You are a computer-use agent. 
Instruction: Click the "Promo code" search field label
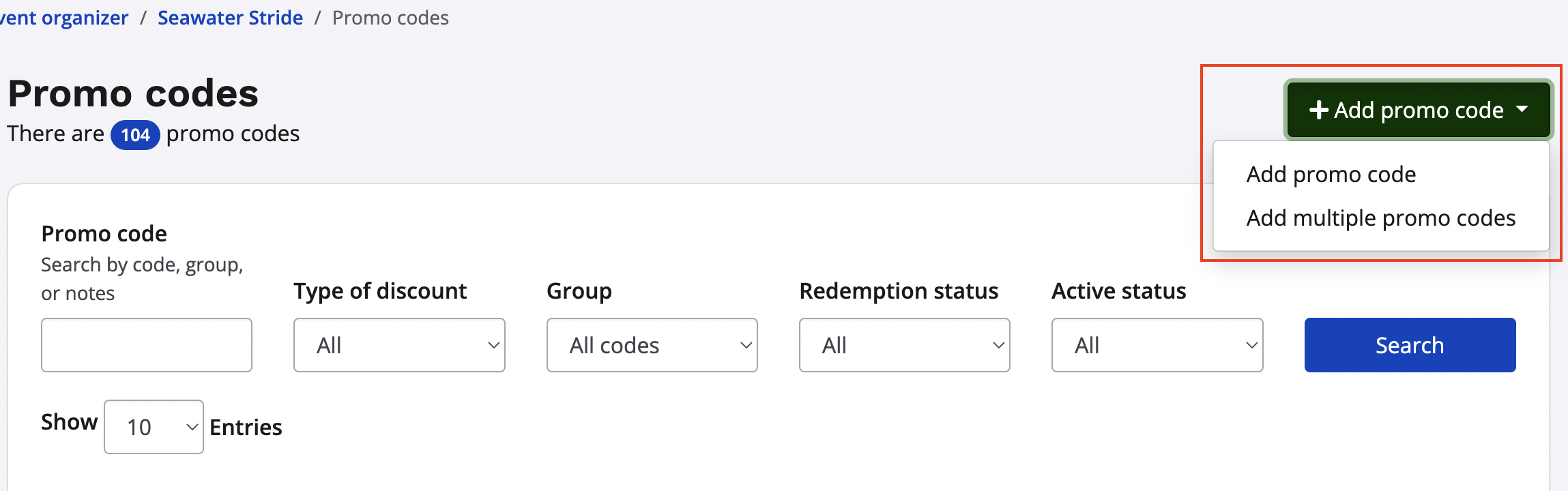click(x=104, y=234)
